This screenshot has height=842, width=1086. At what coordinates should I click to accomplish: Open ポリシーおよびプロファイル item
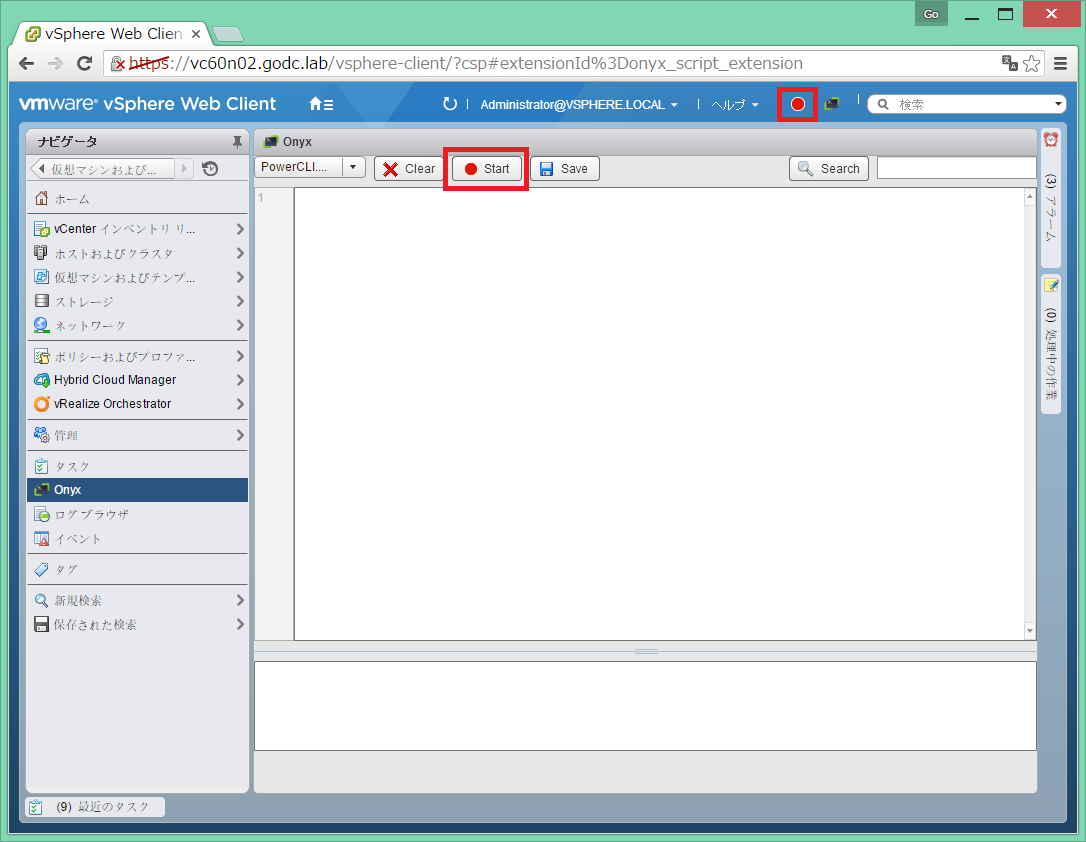[137, 357]
